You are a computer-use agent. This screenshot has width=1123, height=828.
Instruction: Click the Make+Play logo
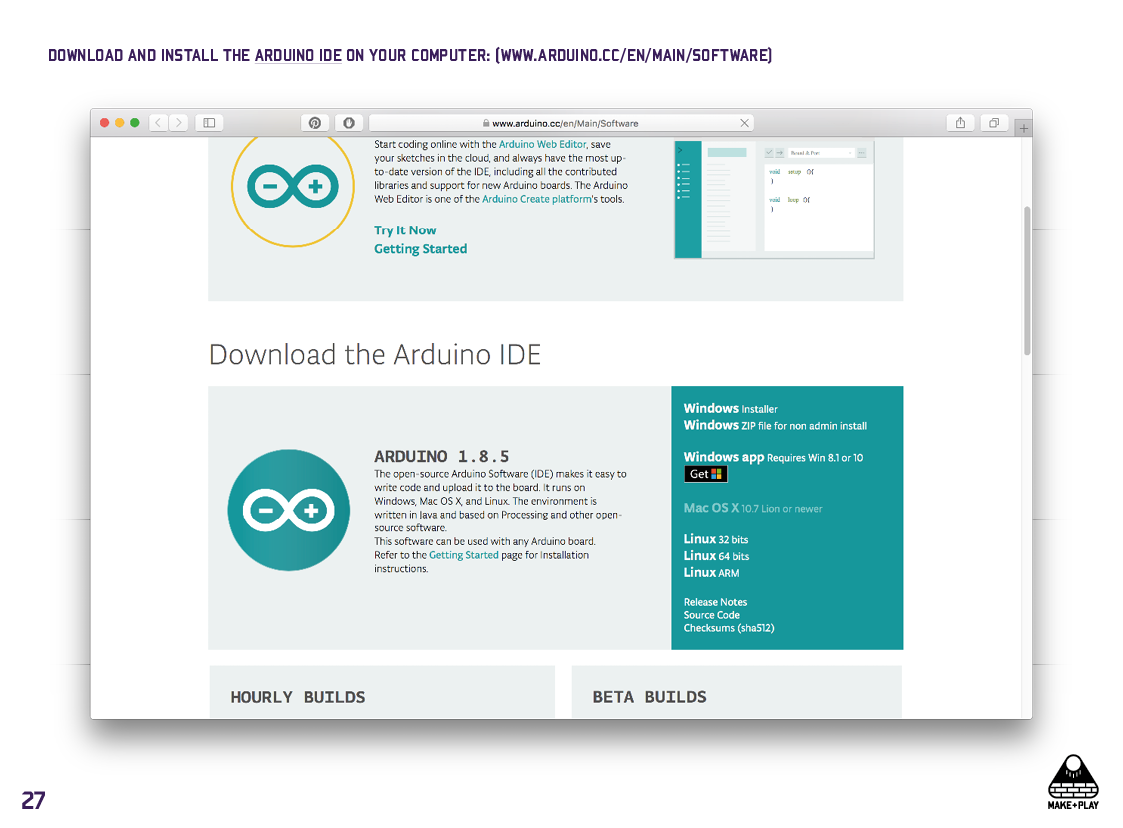coord(1073,782)
